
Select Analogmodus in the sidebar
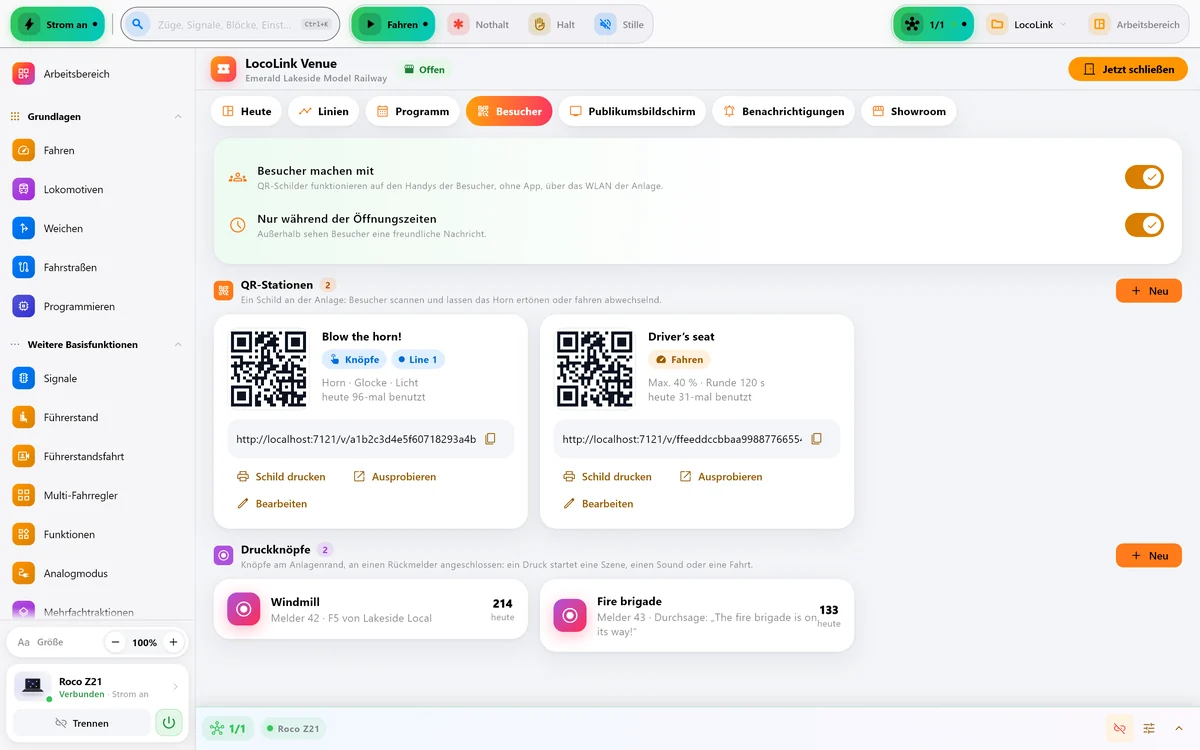[97, 574]
